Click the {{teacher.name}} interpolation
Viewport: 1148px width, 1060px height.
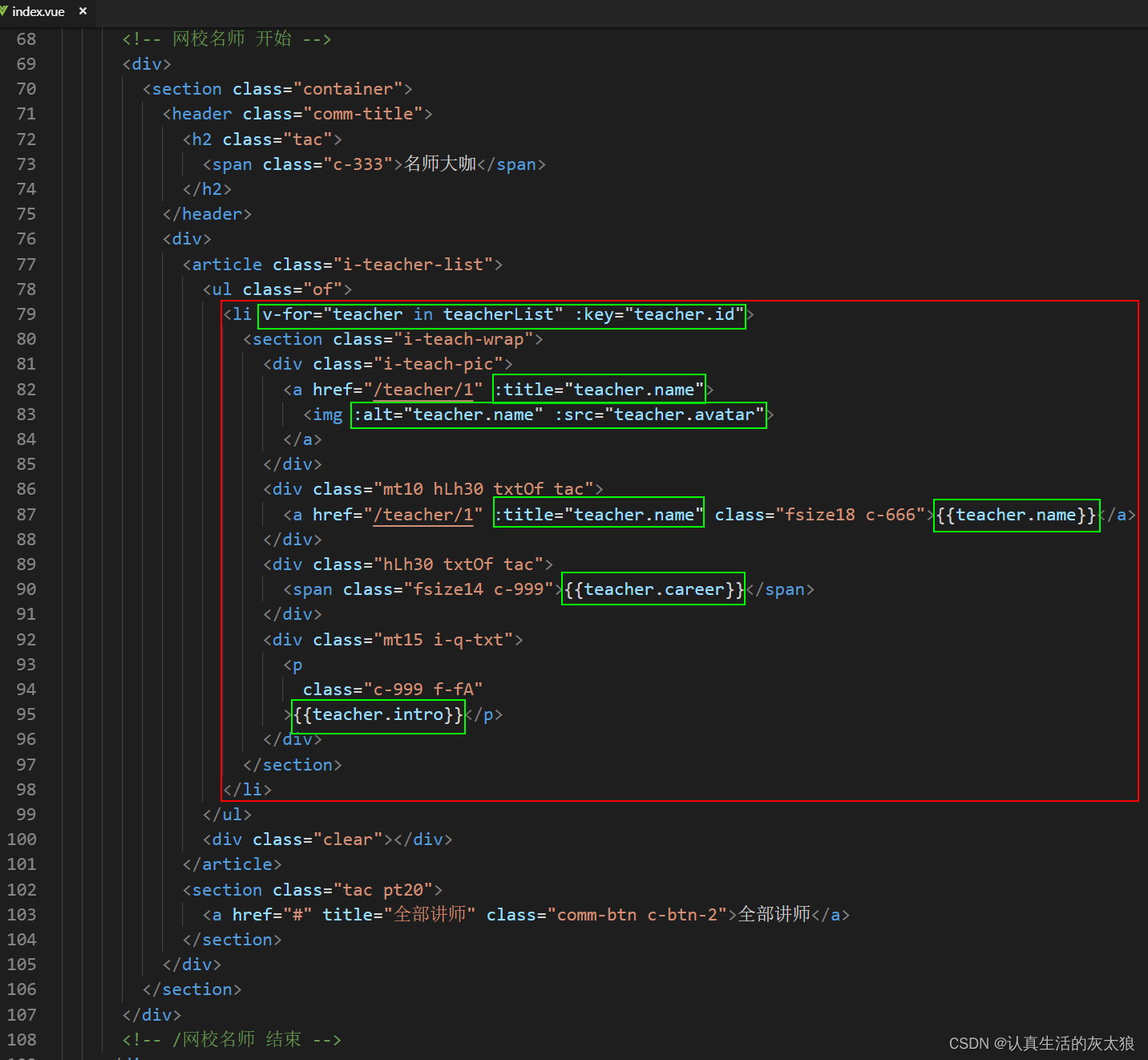(1017, 515)
